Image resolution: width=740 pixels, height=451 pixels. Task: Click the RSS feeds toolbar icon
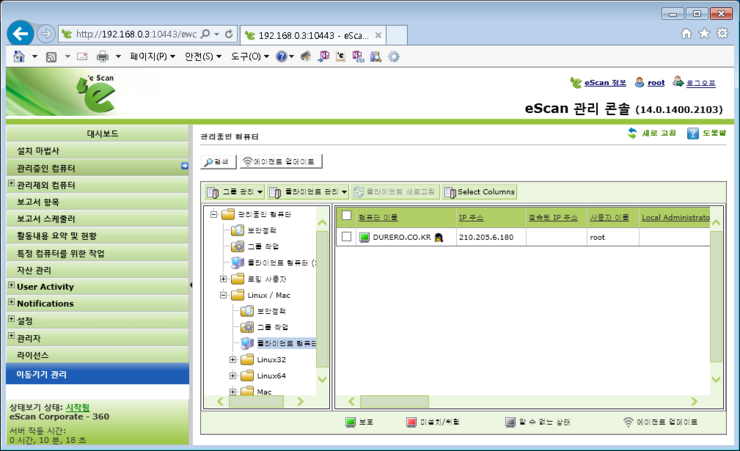[51, 57]
